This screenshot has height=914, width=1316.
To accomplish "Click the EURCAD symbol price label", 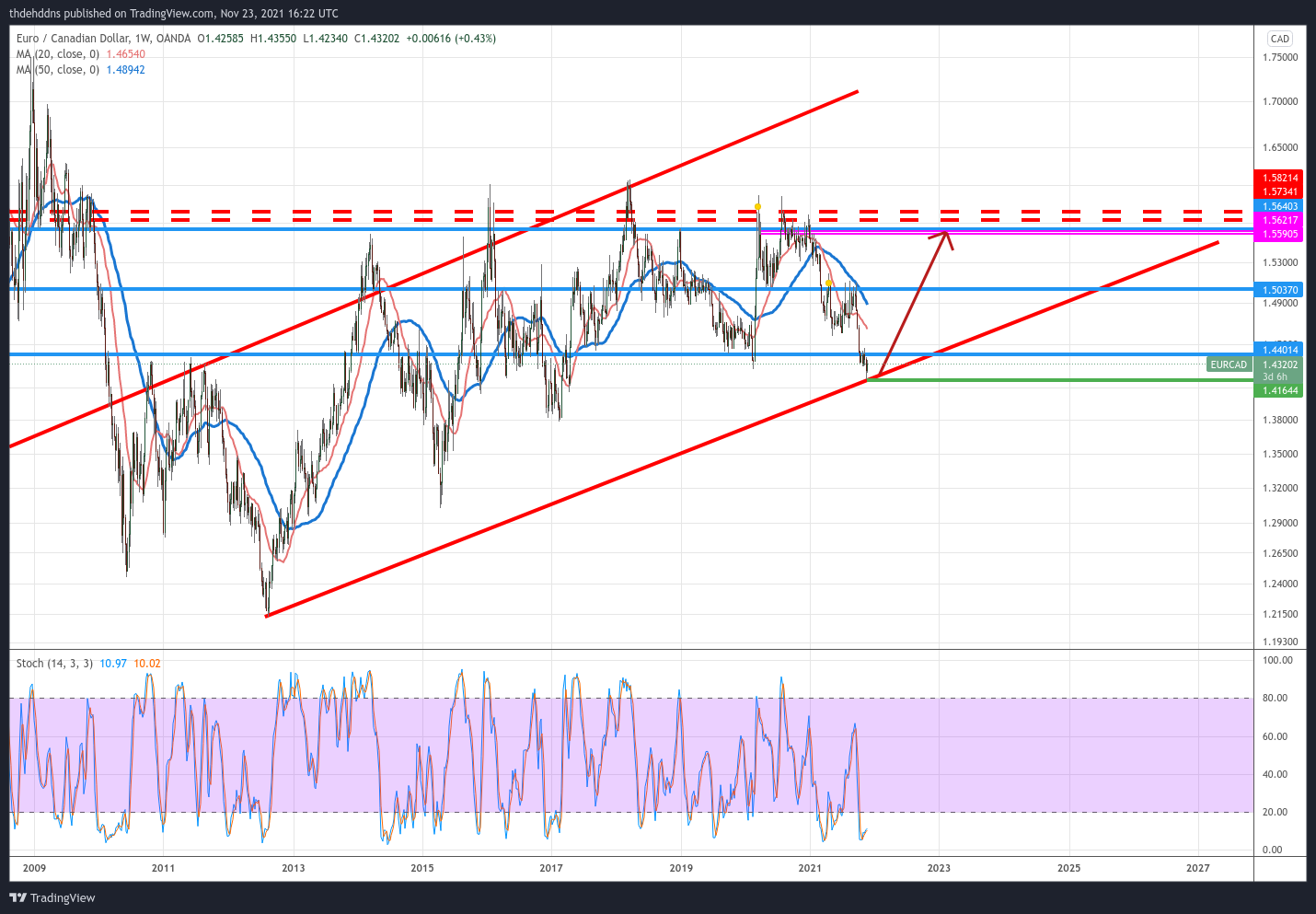I will 1229,364.
